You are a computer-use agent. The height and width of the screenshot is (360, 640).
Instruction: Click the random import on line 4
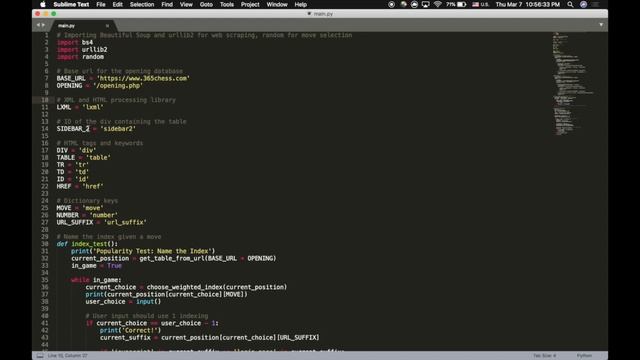point(93,57)
